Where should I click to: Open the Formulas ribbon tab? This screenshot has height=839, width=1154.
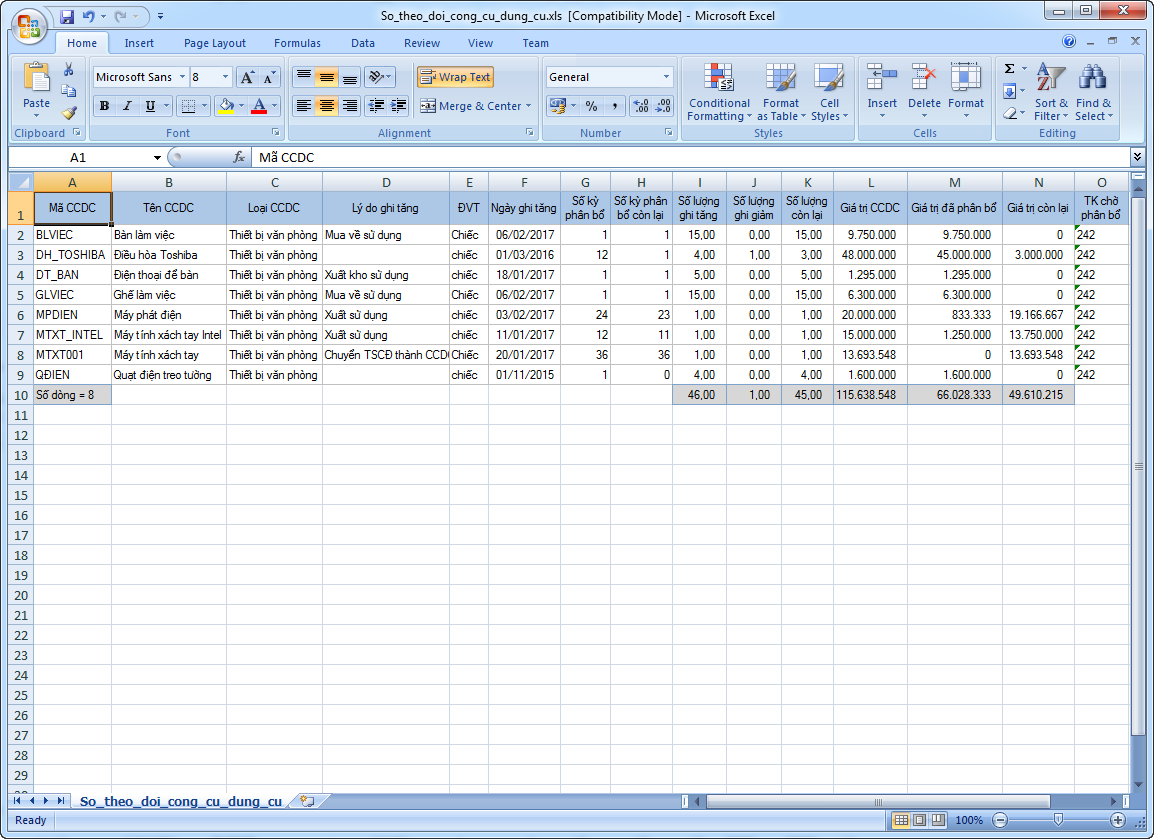(297, 43)
